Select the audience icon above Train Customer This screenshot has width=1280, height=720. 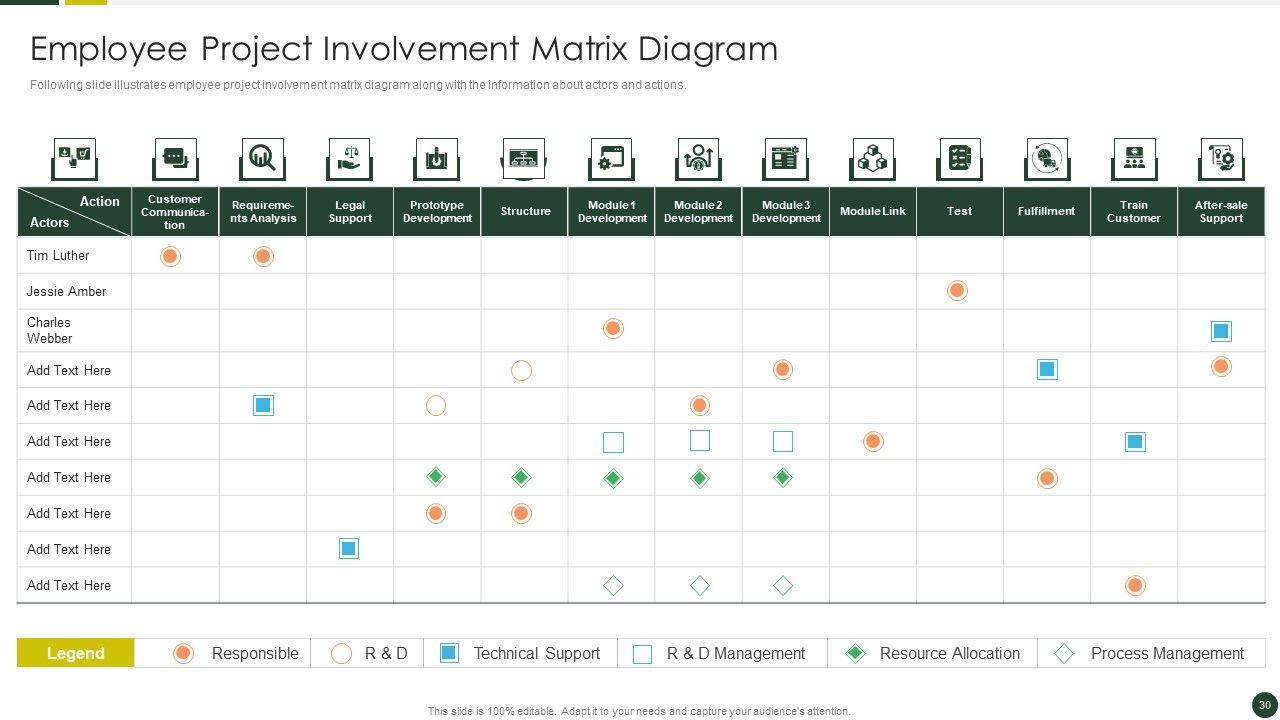click(x=1134, y=159)
